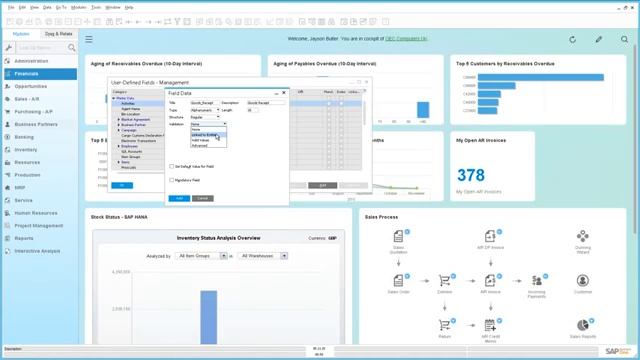640x360 pixels.
Task: Tick the Mandatory Field checkbox
Action: point(171,180)
